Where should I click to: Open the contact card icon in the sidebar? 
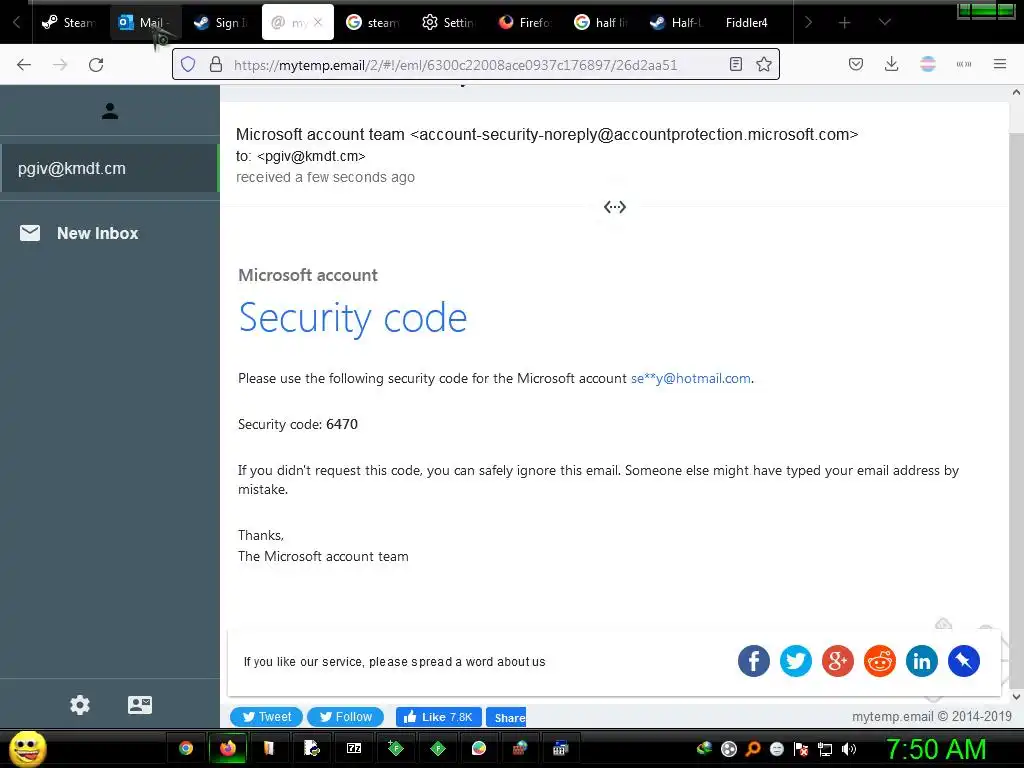tap(140, 705)
